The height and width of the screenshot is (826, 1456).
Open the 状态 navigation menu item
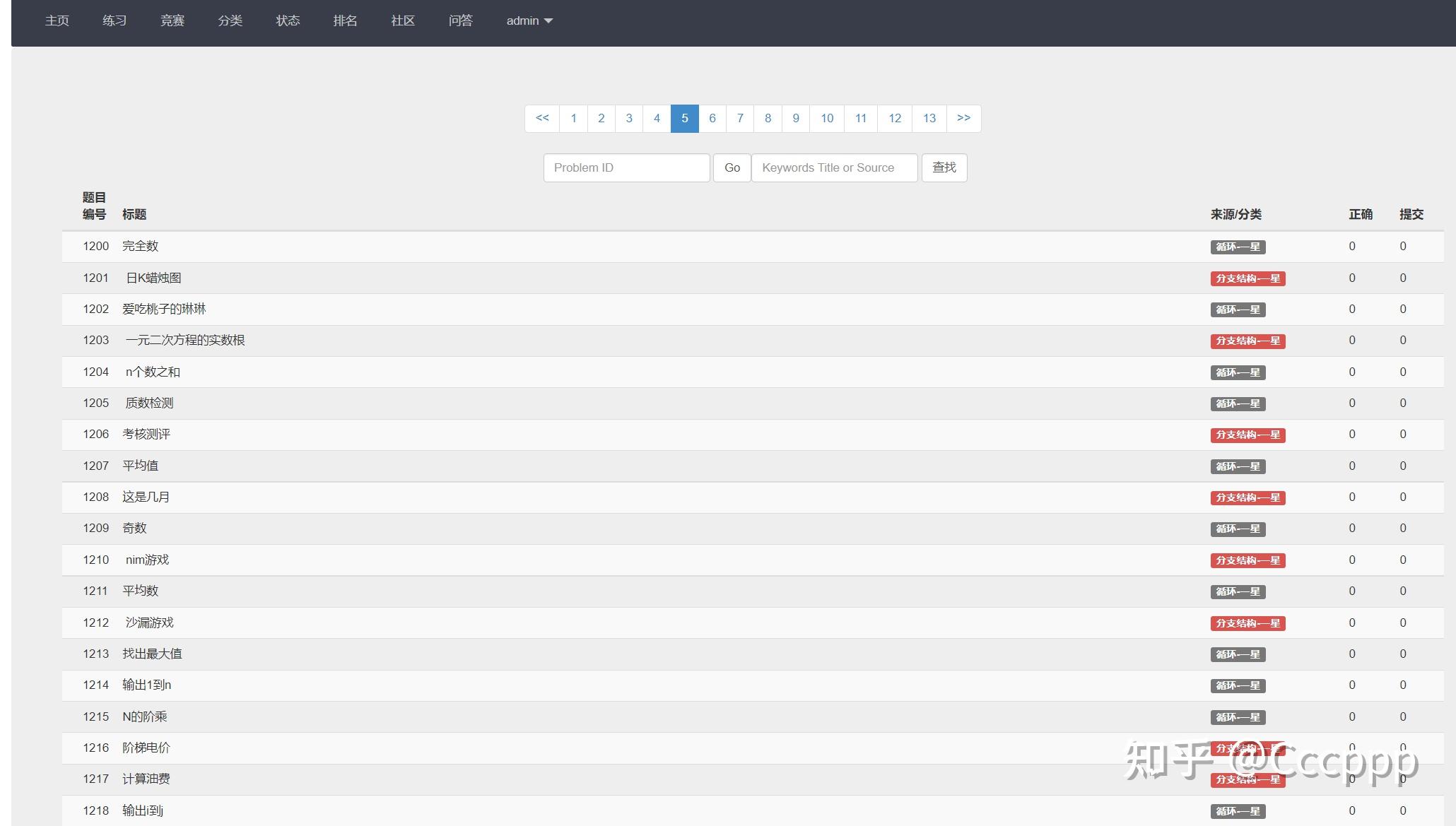tap(288, 21)
